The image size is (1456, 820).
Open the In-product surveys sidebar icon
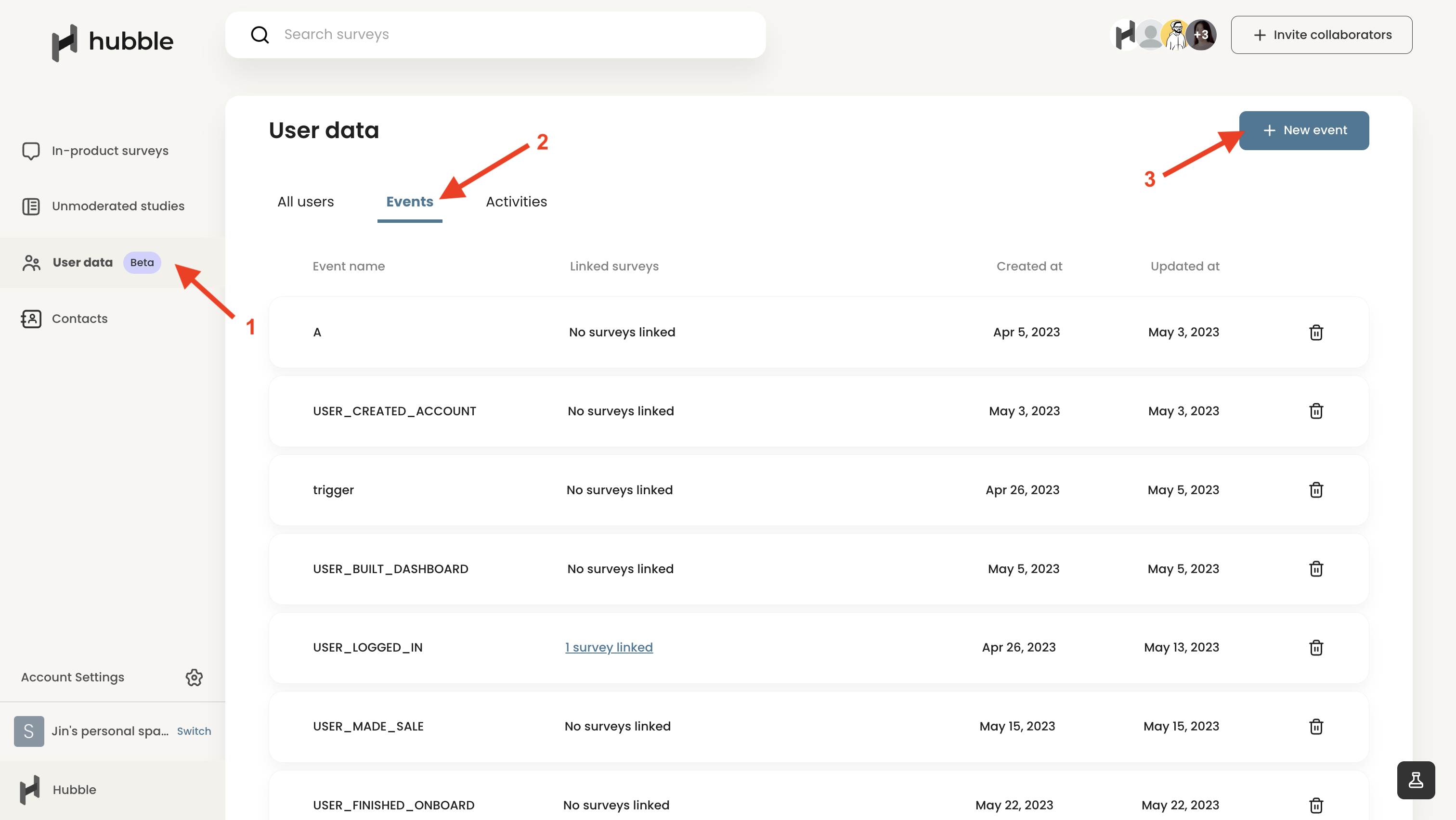(x=30, y=151)
